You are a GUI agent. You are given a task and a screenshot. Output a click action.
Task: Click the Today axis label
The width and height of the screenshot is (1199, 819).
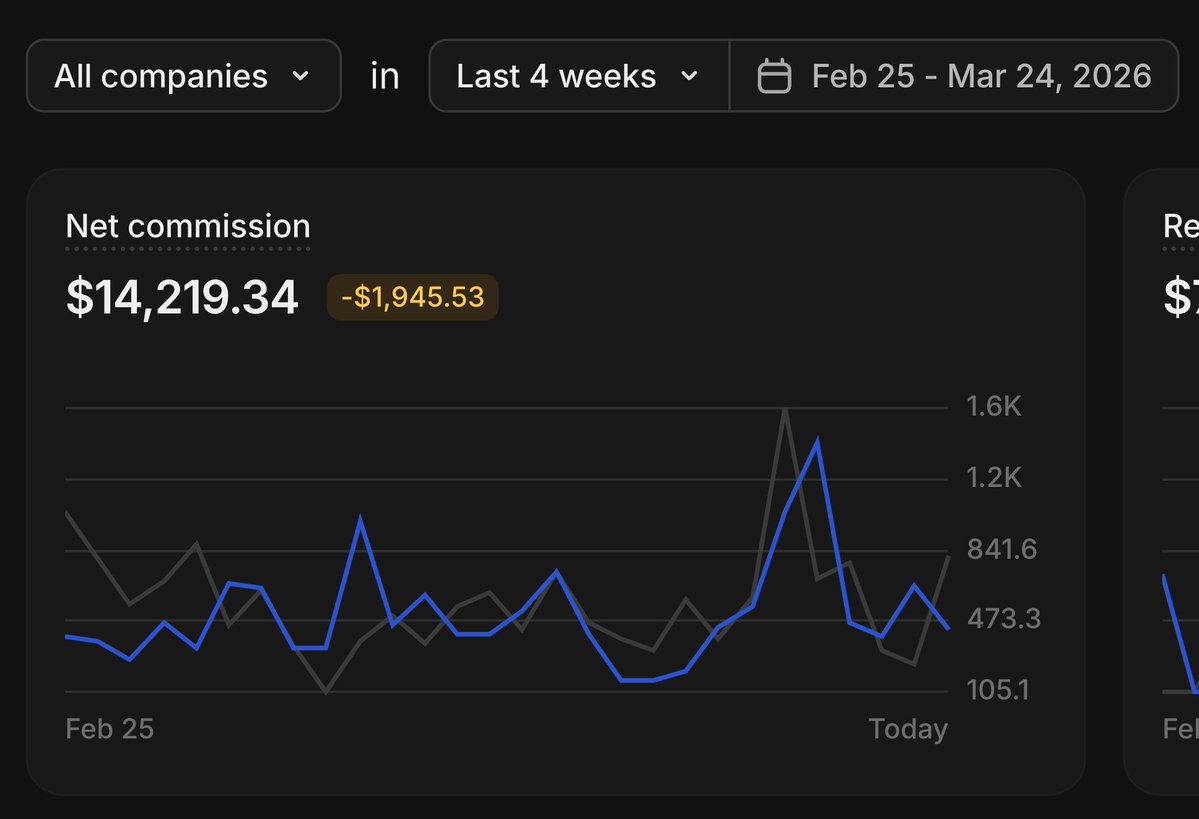(x=908, y=728)
